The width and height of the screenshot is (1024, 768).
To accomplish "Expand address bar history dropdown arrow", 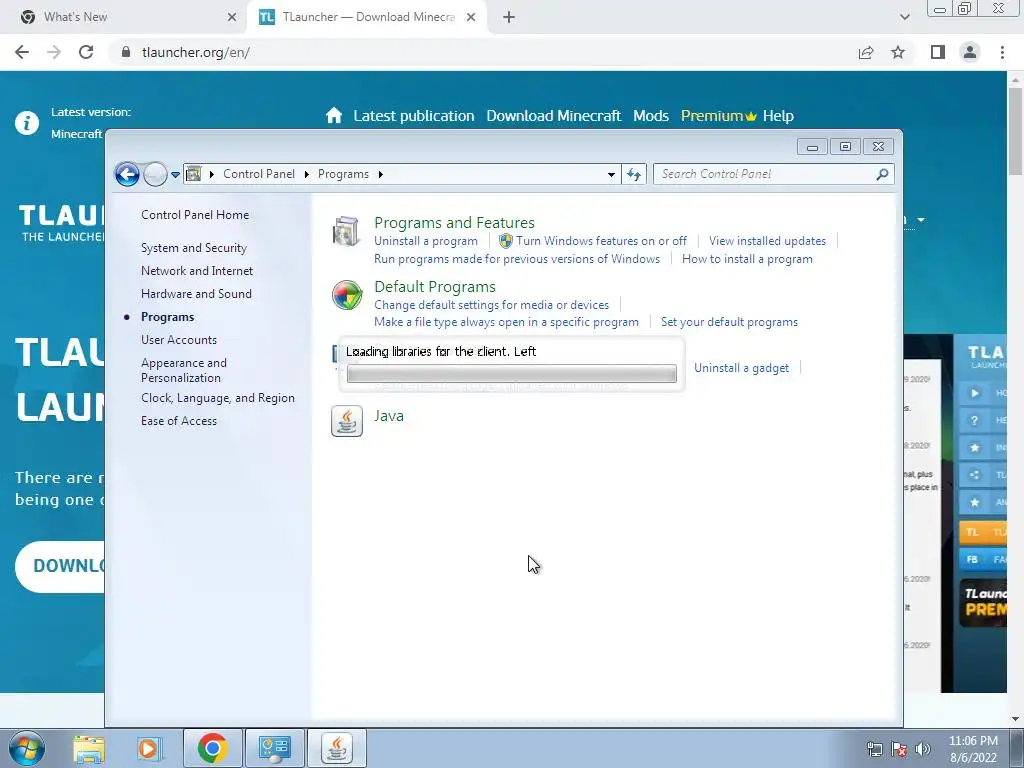I will [611, 174].
